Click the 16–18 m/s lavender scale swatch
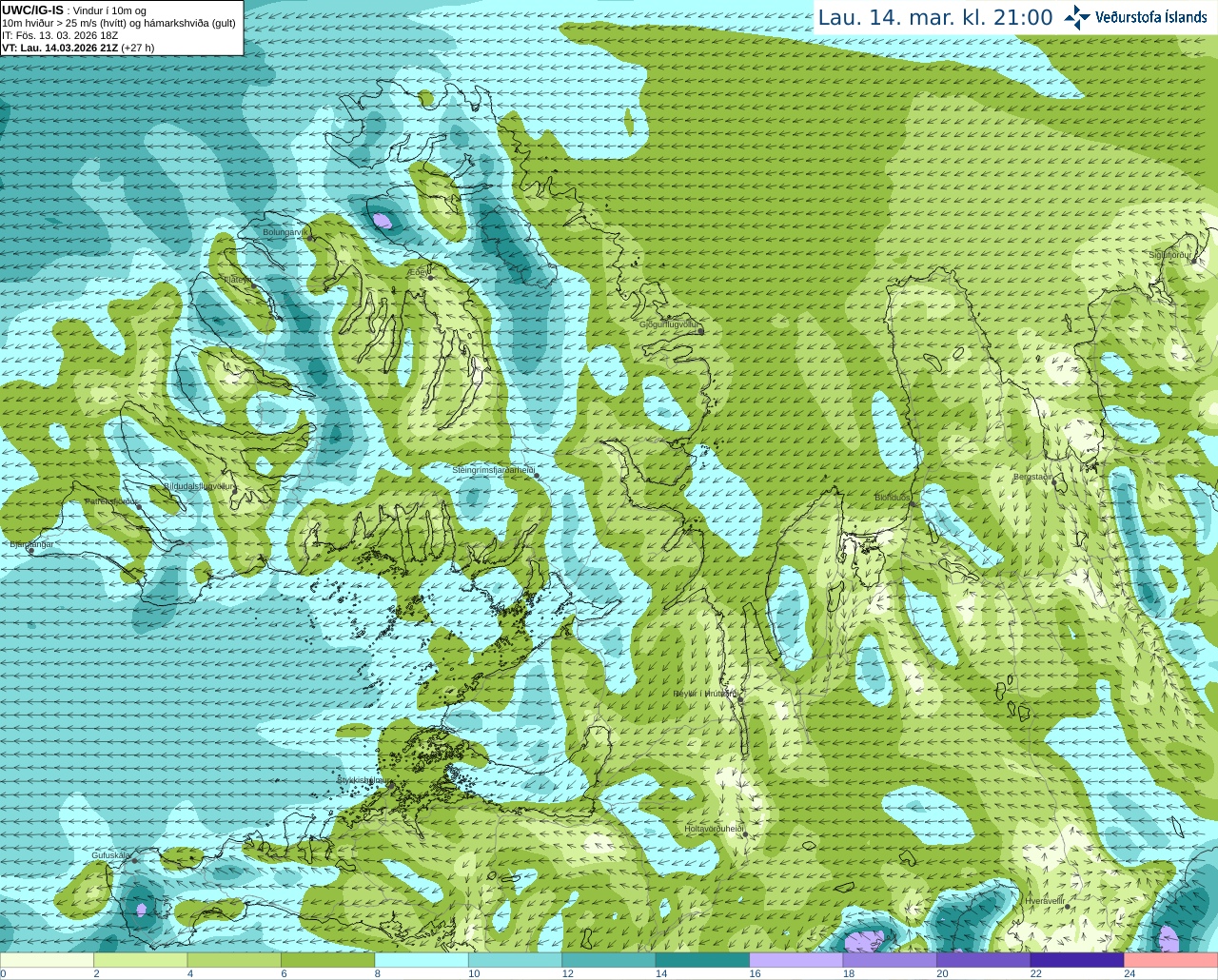The width and height of the screenshot is (1218, 980). click(796, 960)
